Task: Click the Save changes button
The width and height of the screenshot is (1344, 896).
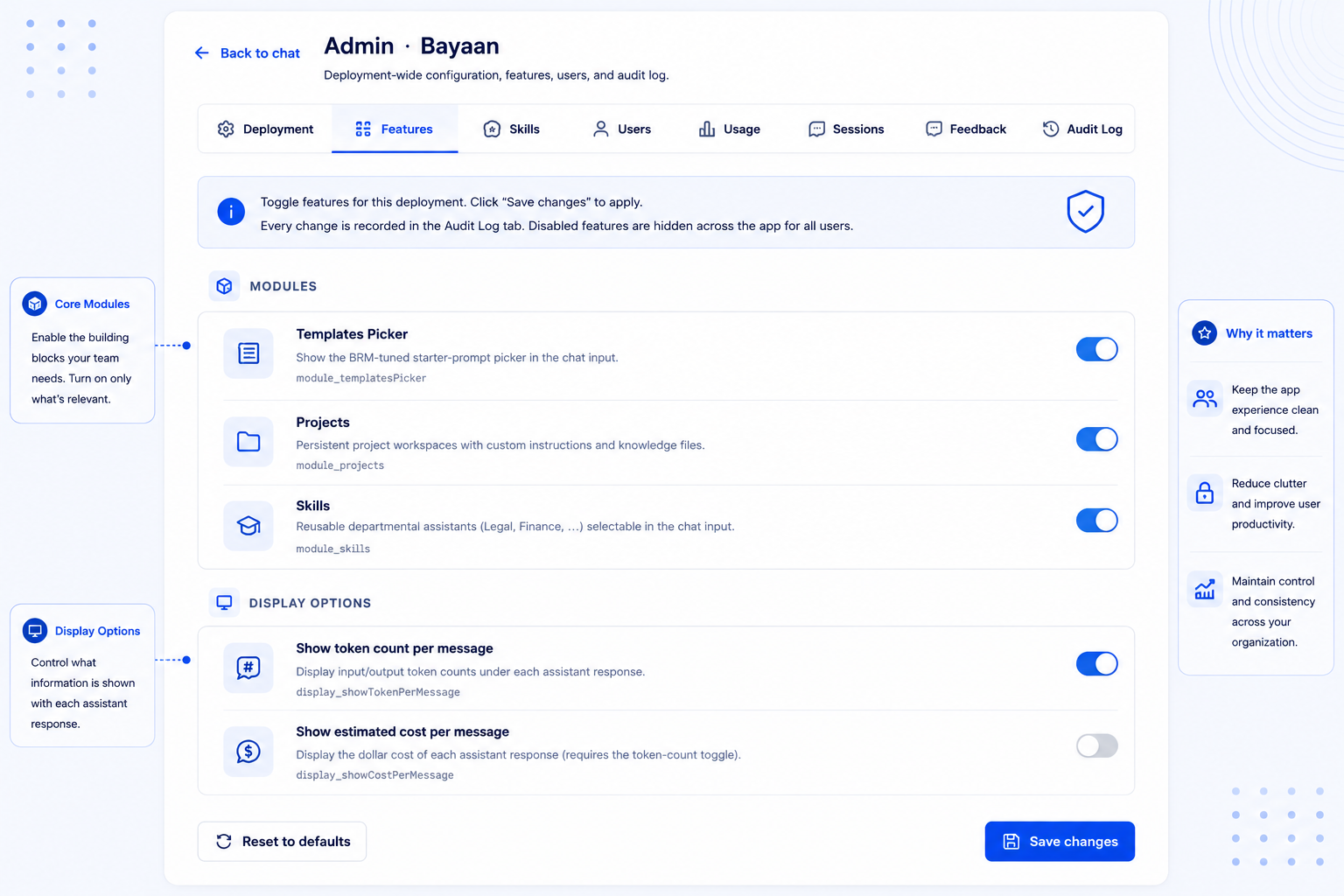Action: click(x=1060, y=841)
